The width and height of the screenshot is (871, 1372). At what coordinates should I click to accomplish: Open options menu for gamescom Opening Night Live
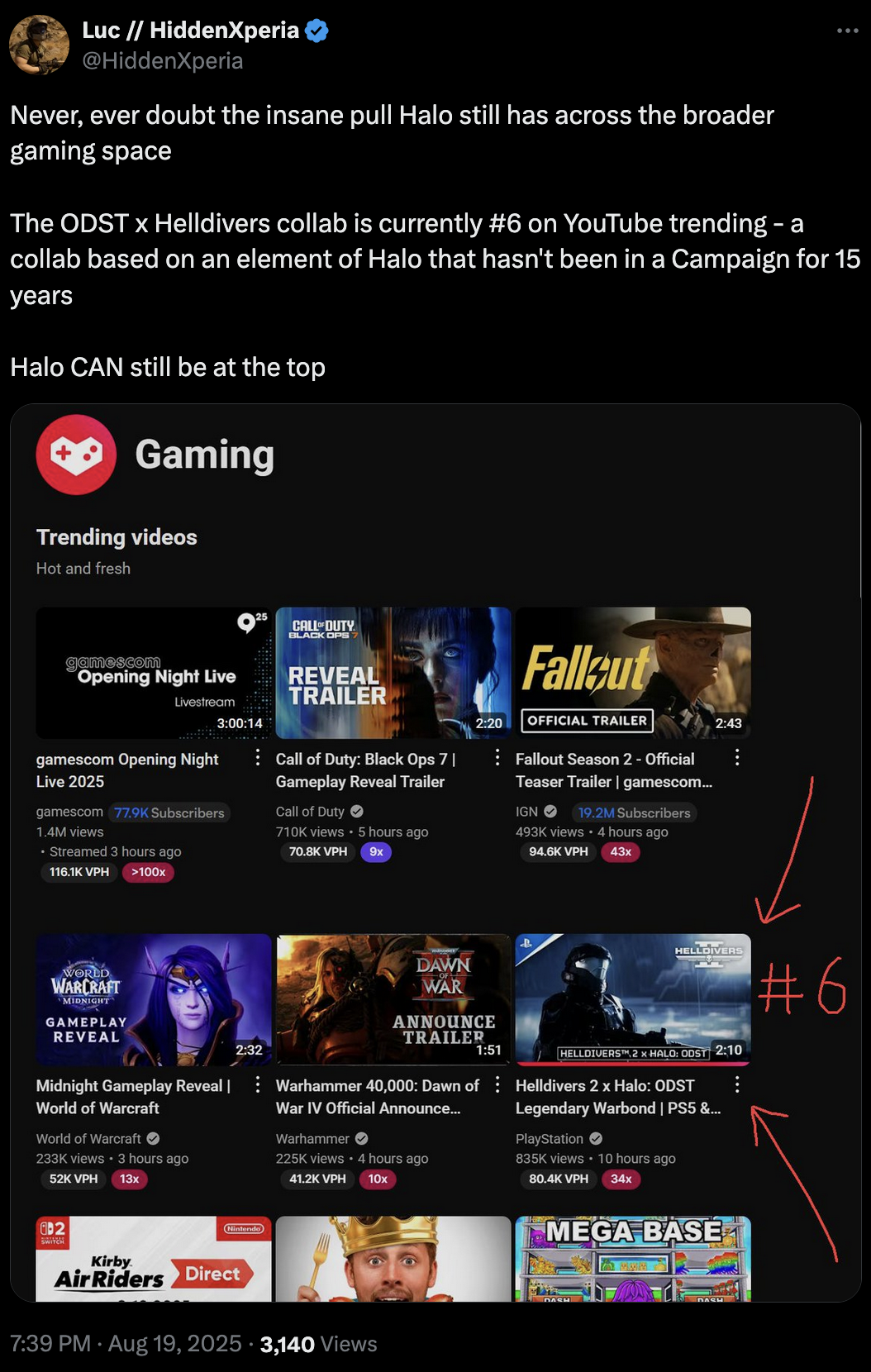(258, 757)
